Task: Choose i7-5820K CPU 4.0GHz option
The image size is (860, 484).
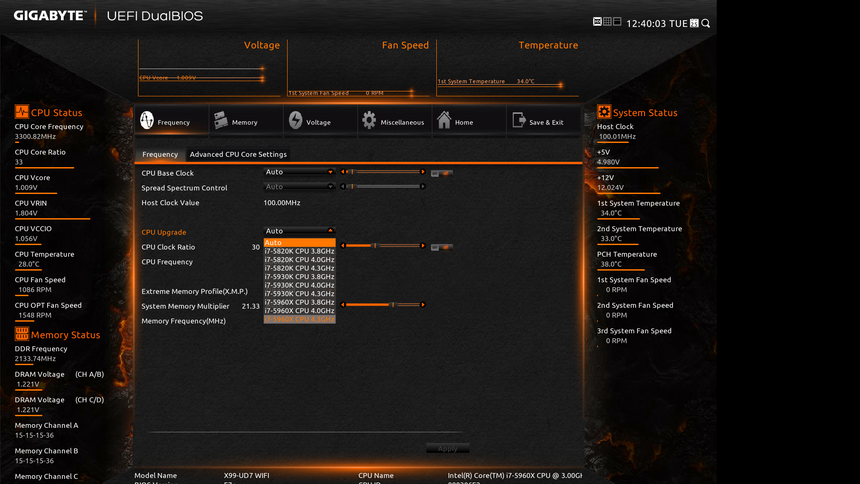Action: 299,260
